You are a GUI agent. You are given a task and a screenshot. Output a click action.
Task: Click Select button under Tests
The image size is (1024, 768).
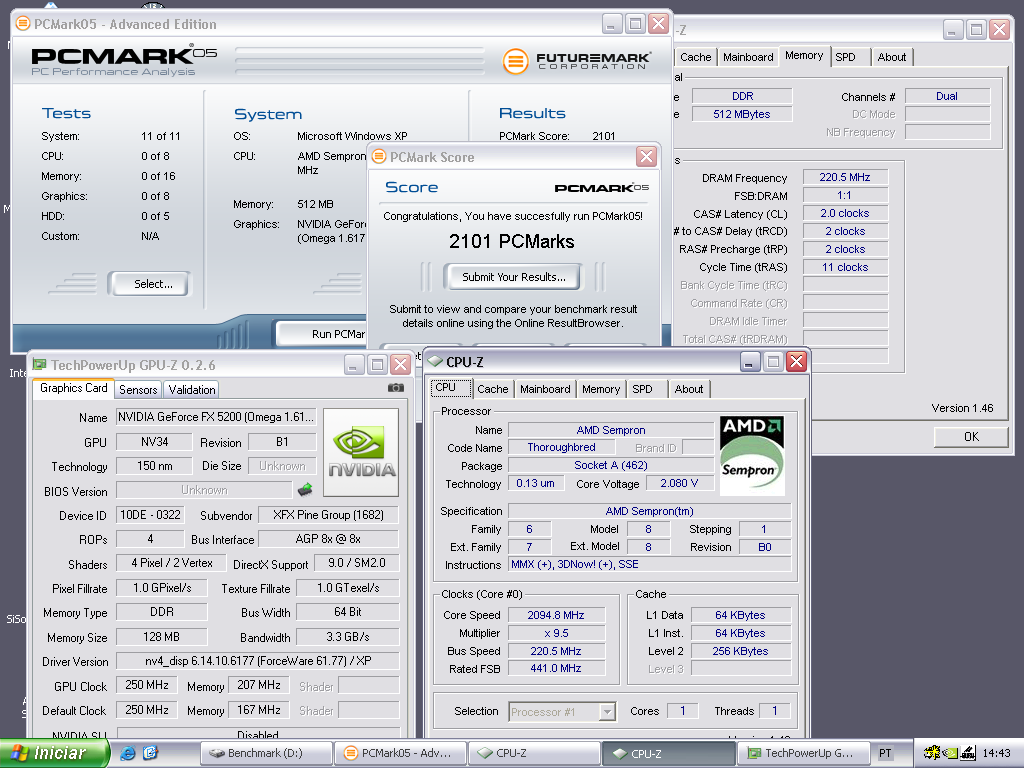150,284
